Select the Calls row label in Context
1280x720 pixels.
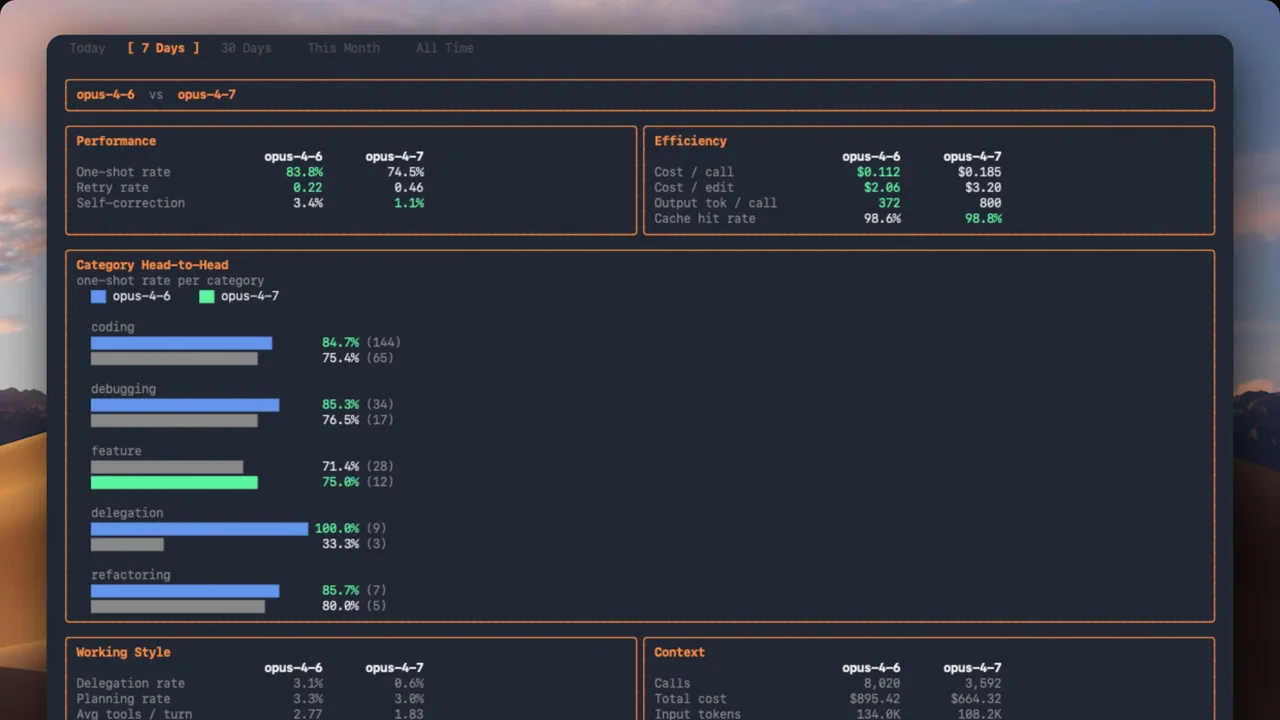(x=672, y=684)
